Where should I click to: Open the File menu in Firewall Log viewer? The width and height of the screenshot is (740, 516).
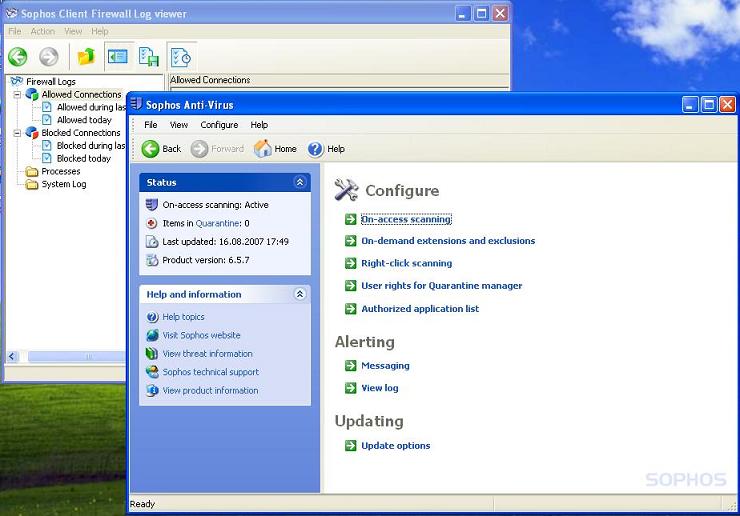tap(15, 31)
